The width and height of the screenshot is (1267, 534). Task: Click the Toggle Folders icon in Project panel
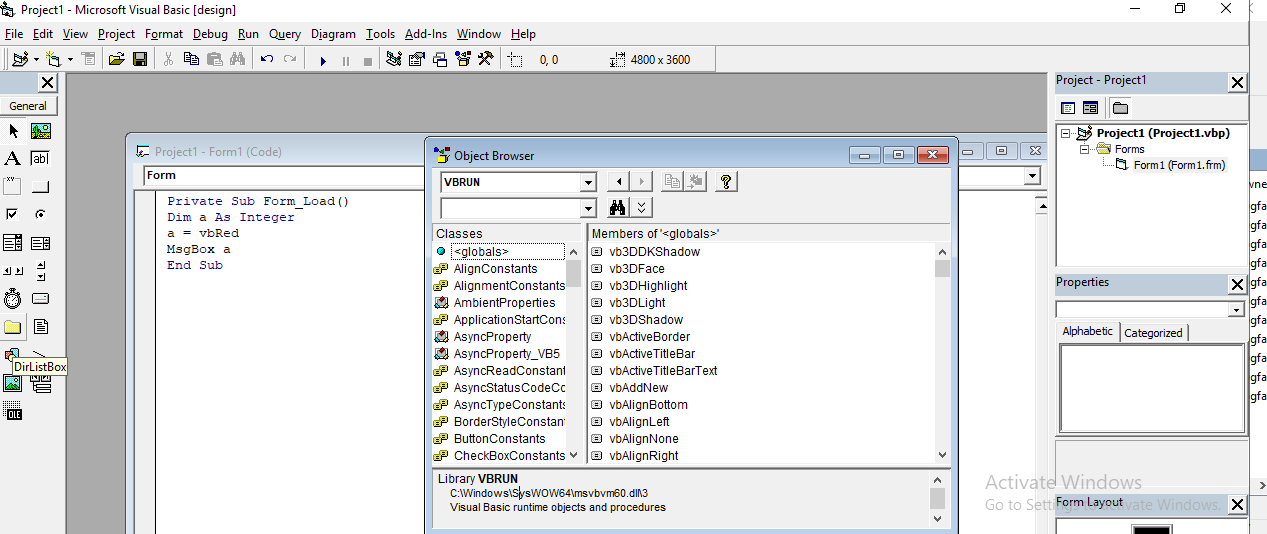(1120, 108)
